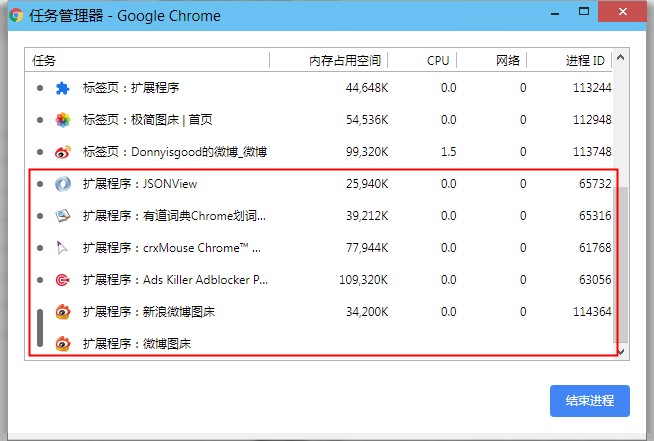
Task: Click the scrollbar down arrow
Action: click(x=621, y=352)
